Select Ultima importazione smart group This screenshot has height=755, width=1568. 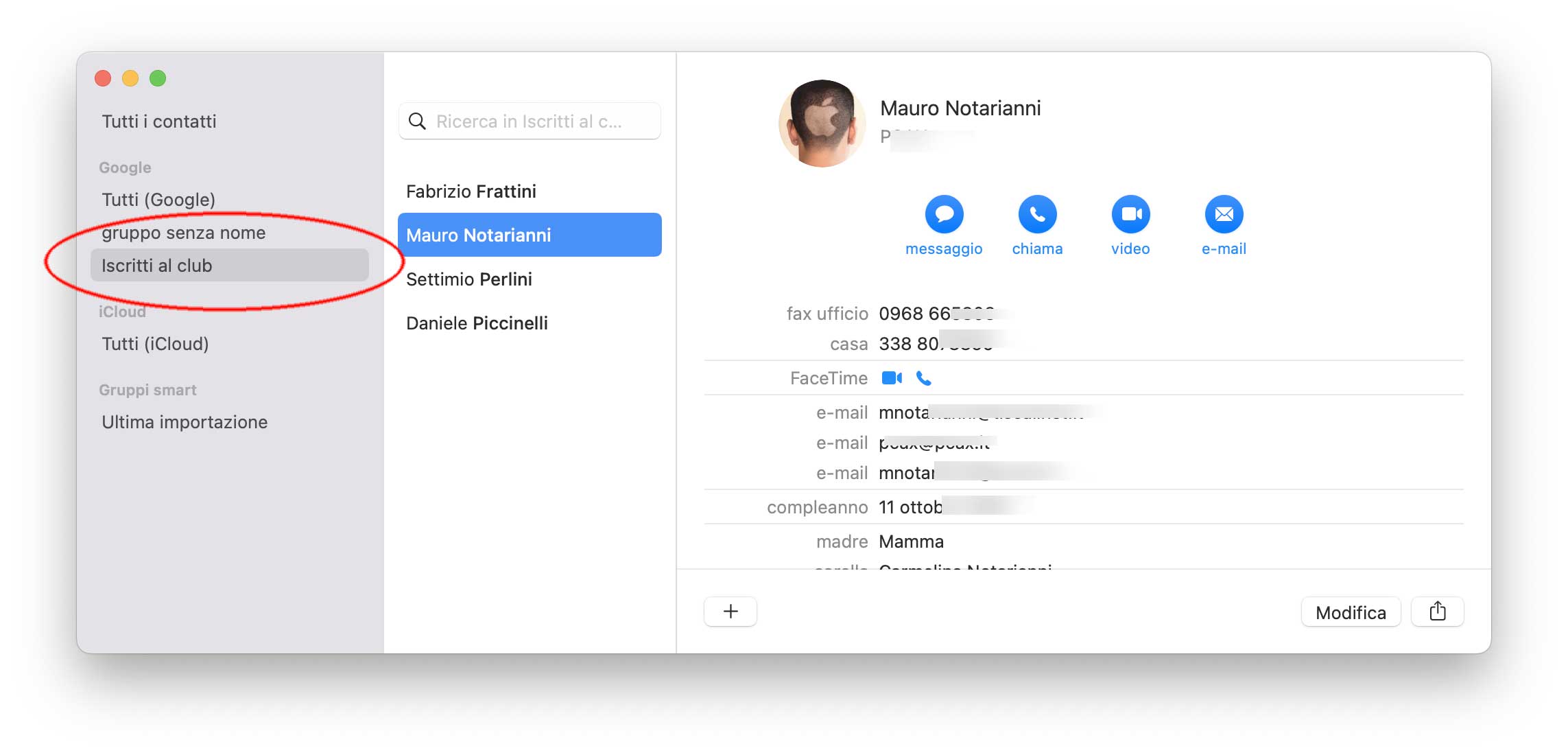tap(185, 422)
